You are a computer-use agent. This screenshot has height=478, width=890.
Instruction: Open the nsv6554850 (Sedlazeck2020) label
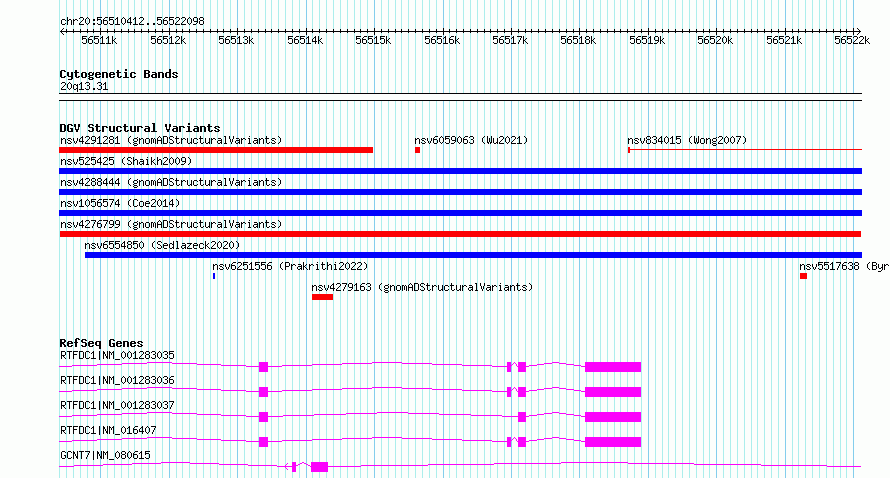click(x=162, y=245)
